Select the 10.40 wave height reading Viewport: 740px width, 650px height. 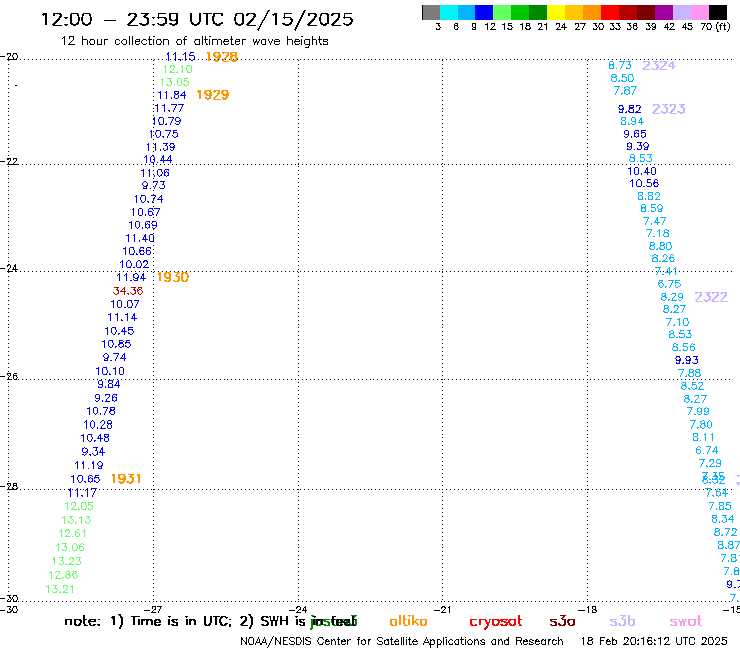pos(642,171)
